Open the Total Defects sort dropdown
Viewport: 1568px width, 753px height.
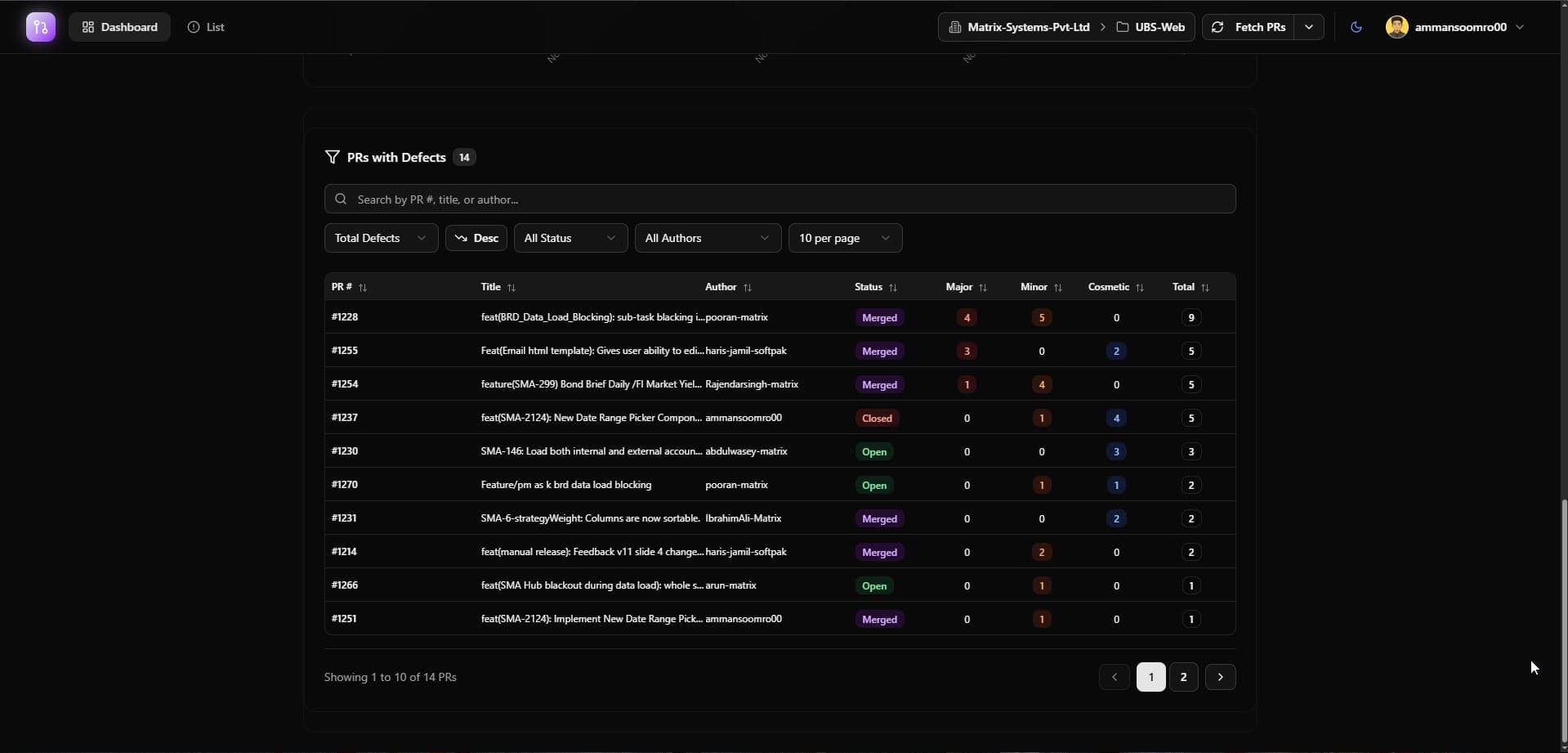click(381, 238)
